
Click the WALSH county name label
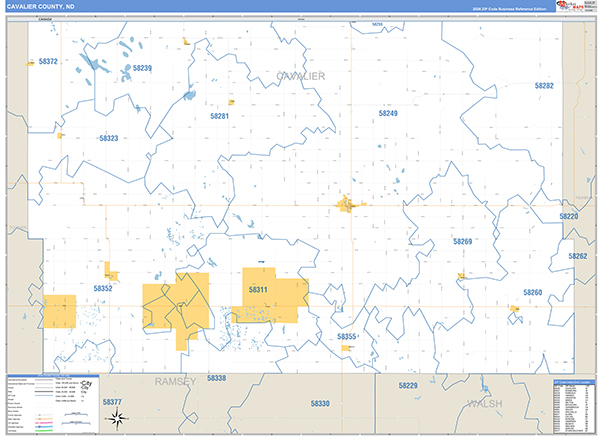[485, 403]
